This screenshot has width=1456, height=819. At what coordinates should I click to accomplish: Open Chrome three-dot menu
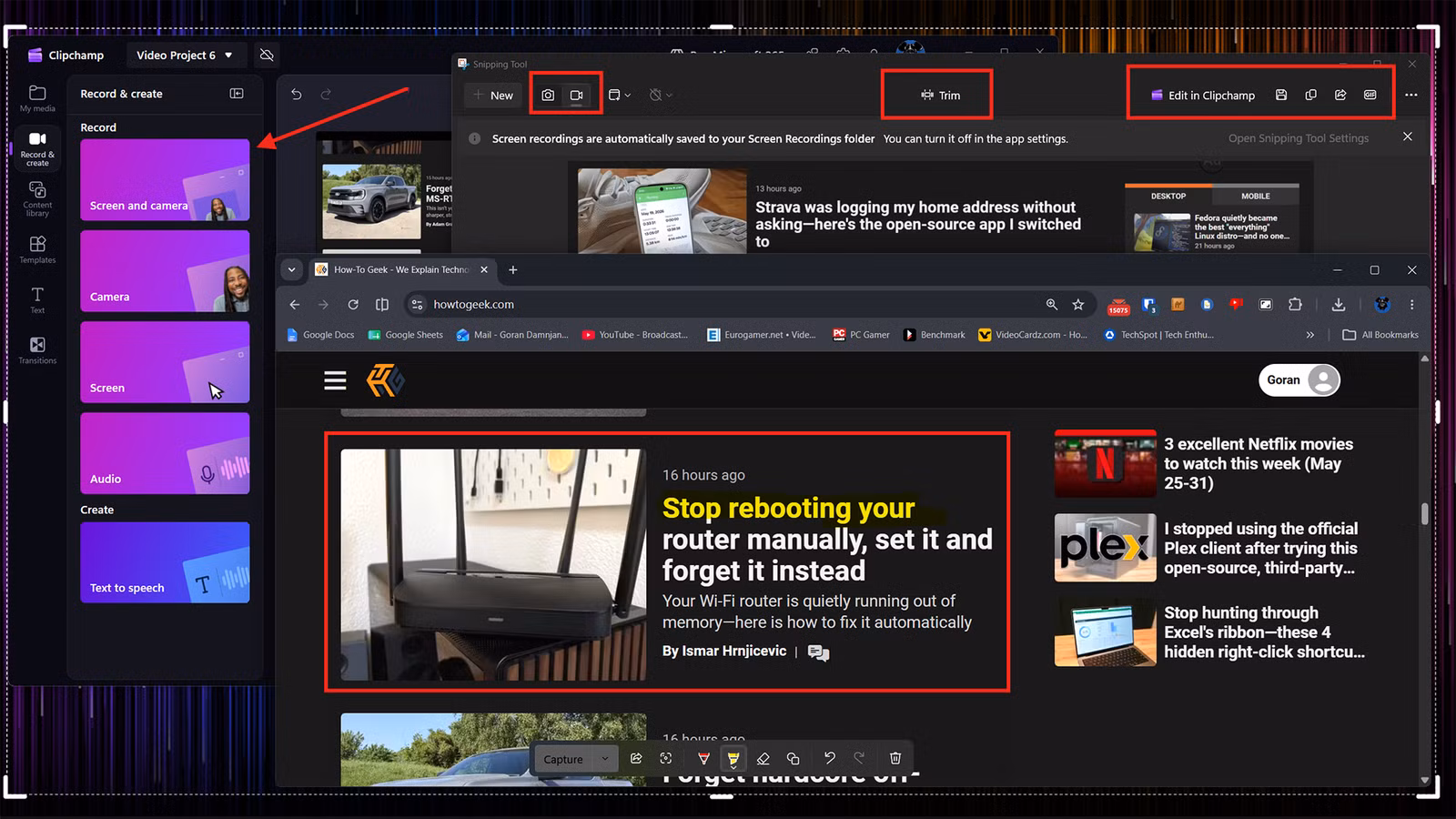click(1412, 305)
